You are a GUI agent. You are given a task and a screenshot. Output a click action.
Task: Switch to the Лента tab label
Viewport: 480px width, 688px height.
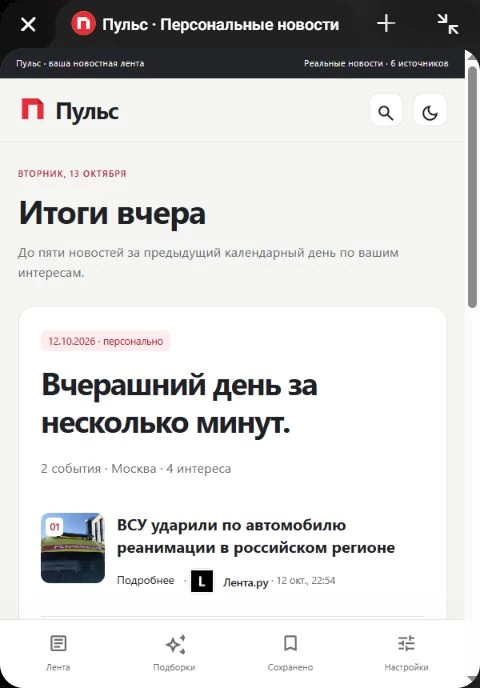tap(58, 667)
